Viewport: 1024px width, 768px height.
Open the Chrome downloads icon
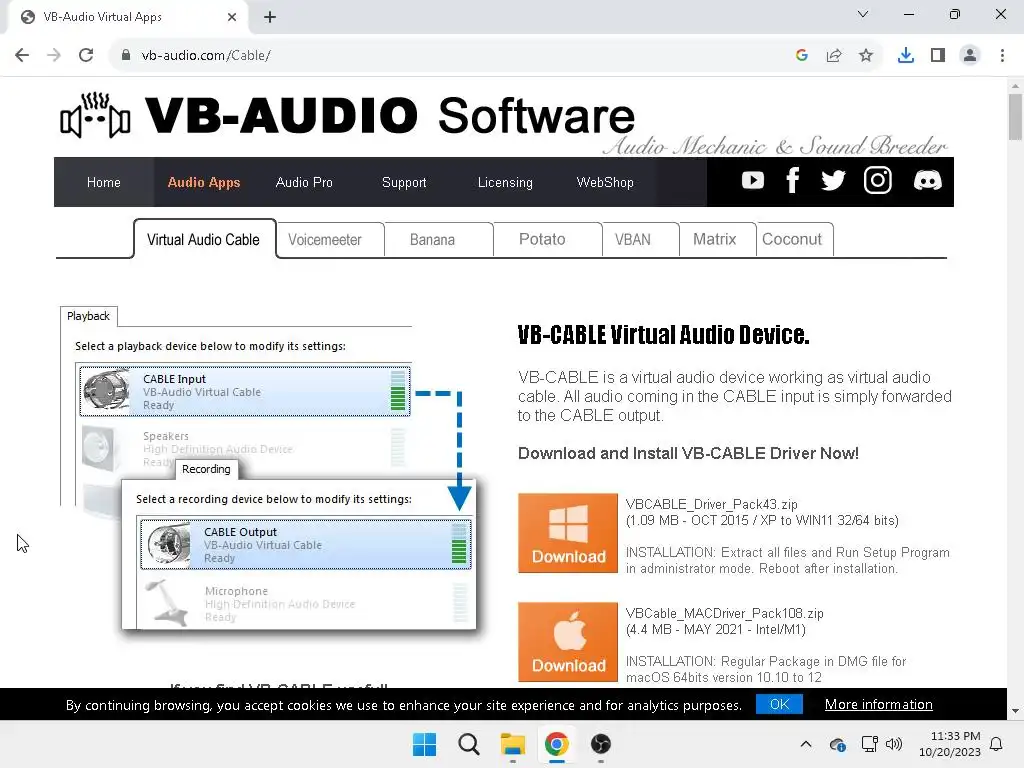click(x=906, y=55)
